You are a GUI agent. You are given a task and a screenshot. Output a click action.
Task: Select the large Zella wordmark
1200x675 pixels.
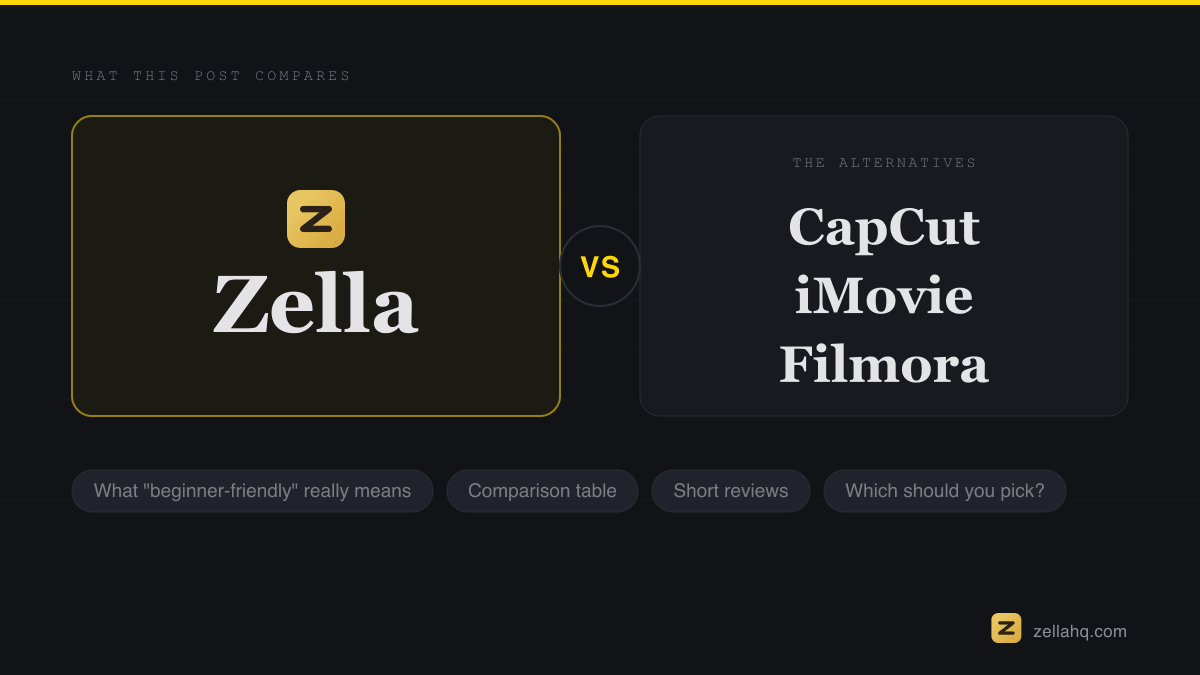pos(315,304)
